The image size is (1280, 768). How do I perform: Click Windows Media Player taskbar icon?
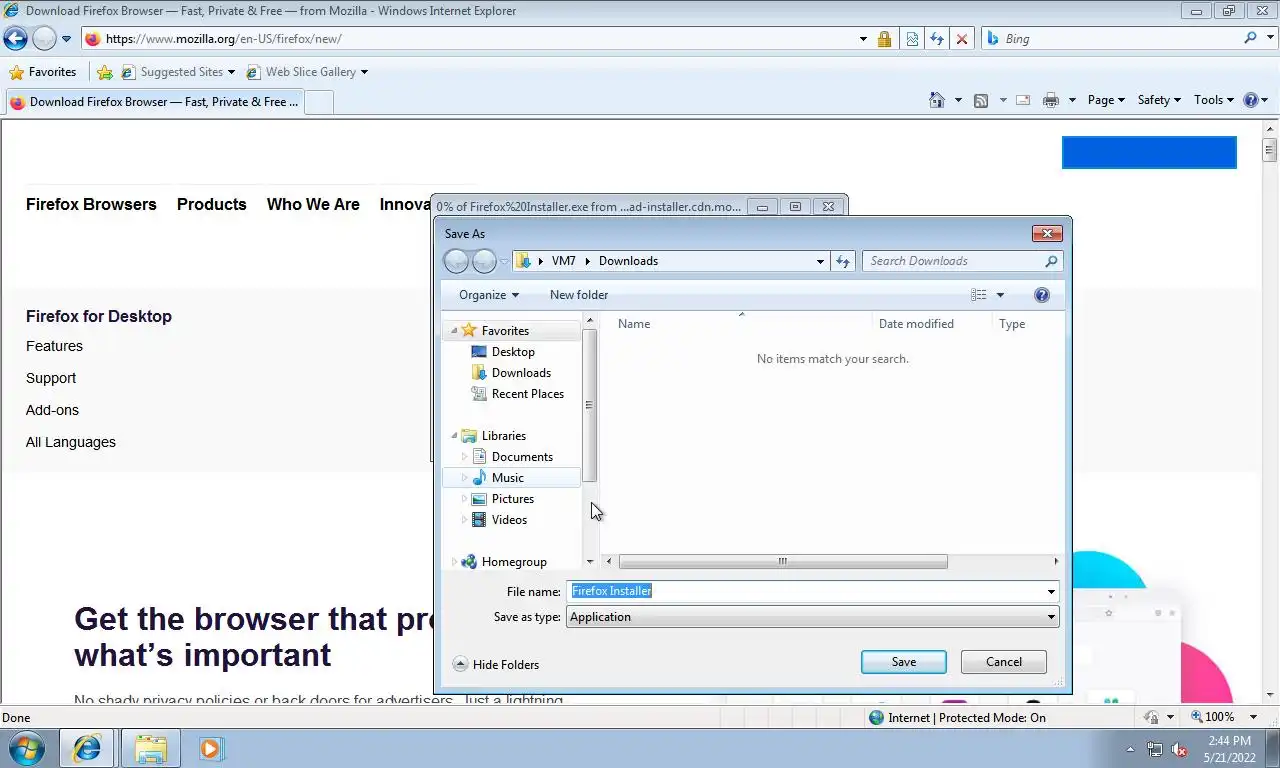211,748
